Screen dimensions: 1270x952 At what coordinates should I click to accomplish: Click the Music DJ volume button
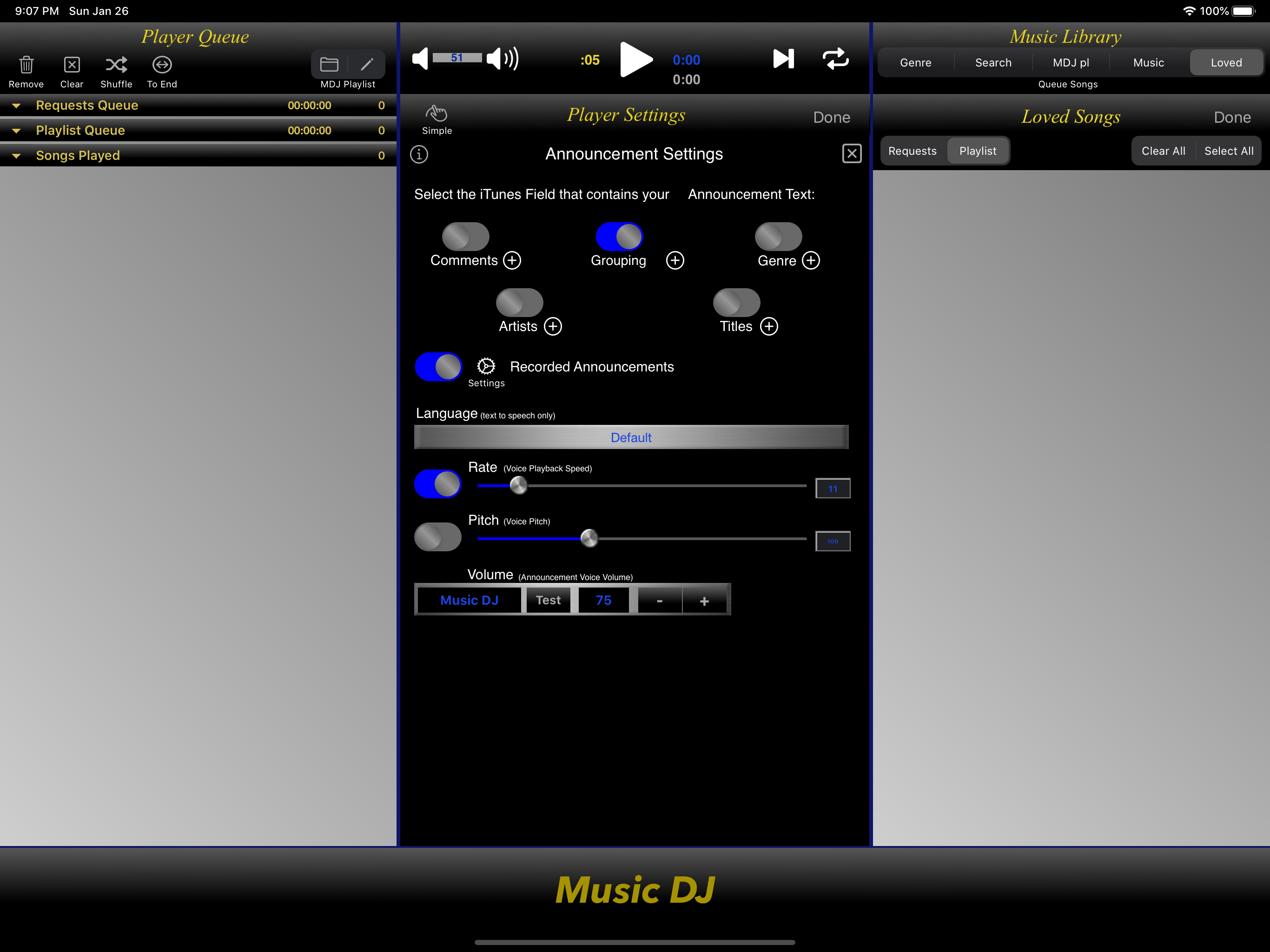click(469, 601)
